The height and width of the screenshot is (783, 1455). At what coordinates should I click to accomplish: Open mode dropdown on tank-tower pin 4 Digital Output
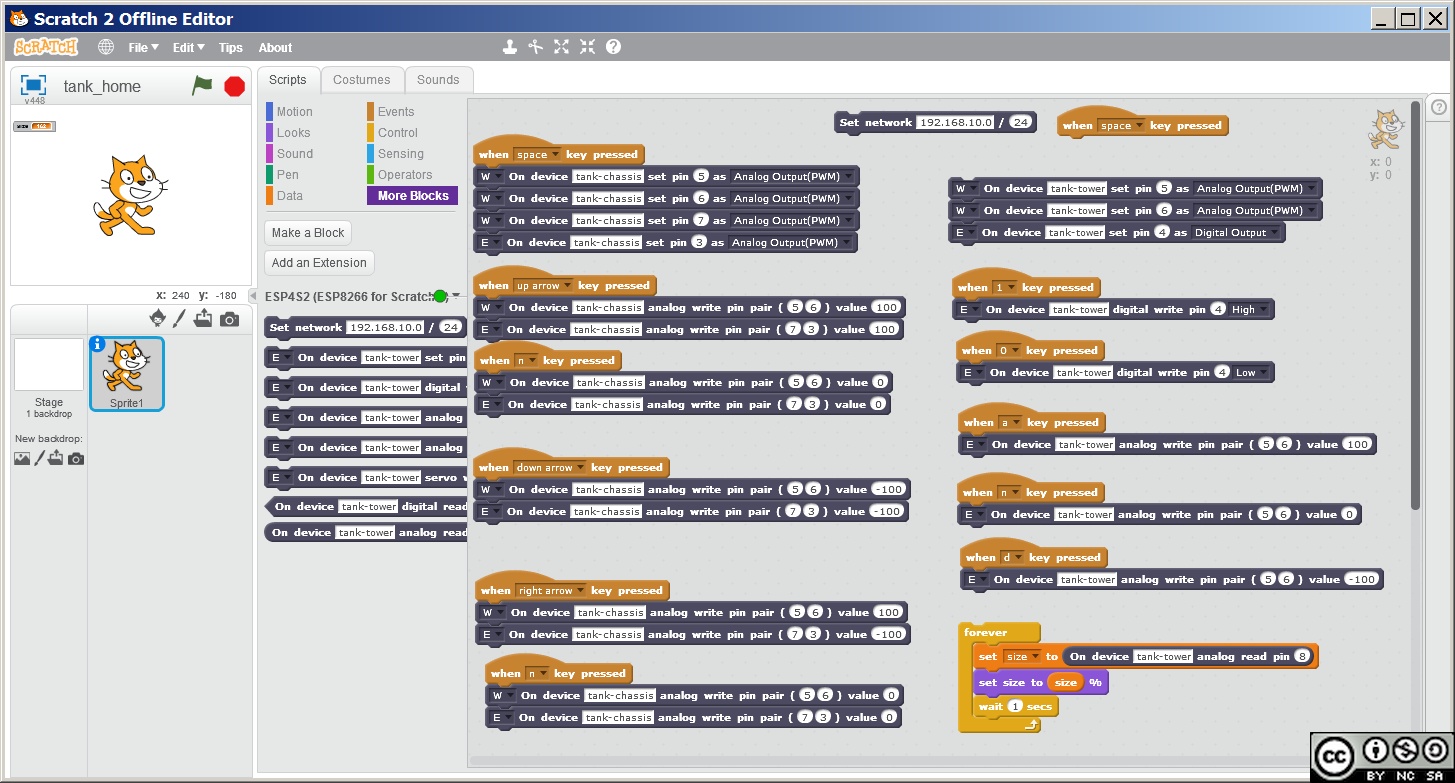coord(1274,233)
